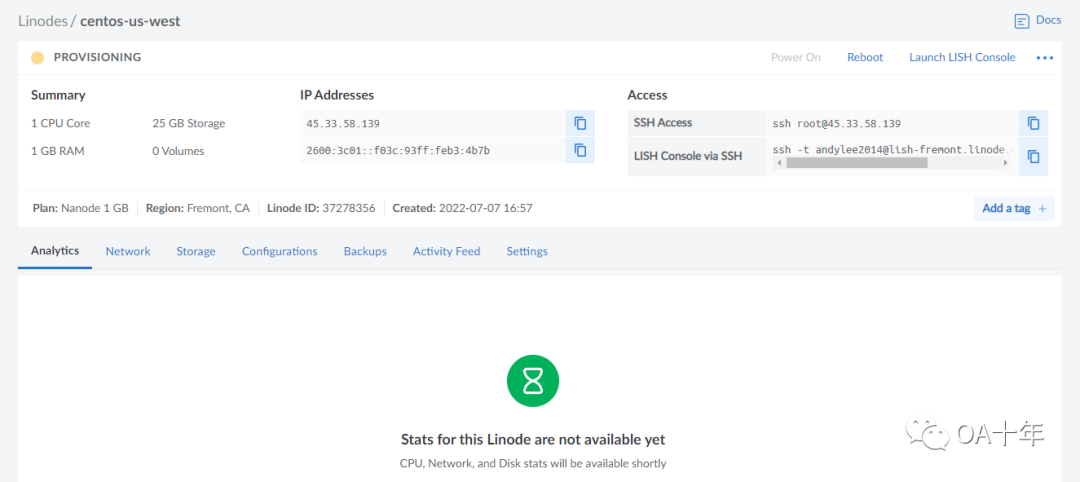Screen dimensions: 1080x482
Task: Open the three-dot more actions menu
Action: [x=1045, y=58]
